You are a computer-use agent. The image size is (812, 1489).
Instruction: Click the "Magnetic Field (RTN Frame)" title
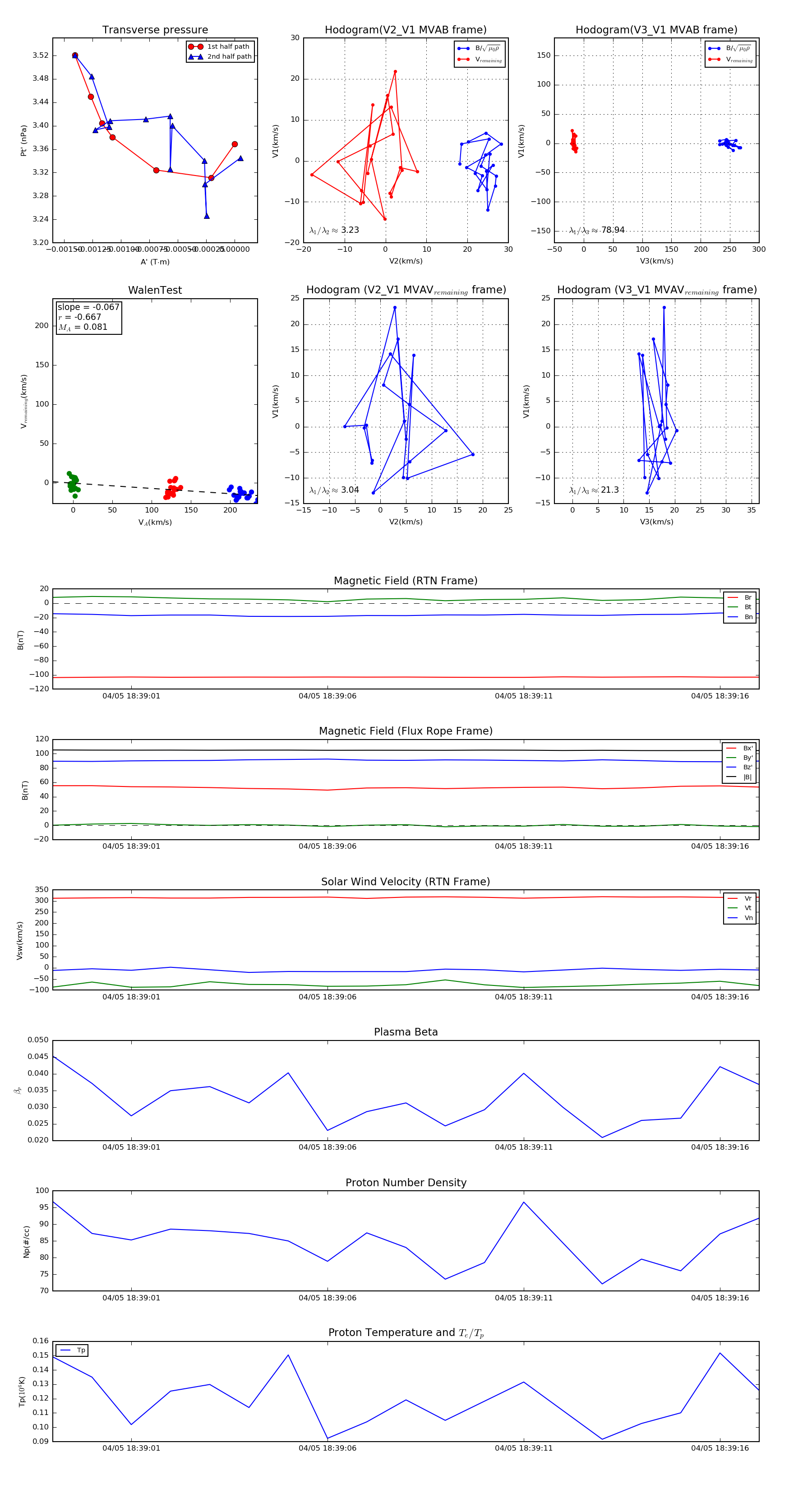pos(406,581)
